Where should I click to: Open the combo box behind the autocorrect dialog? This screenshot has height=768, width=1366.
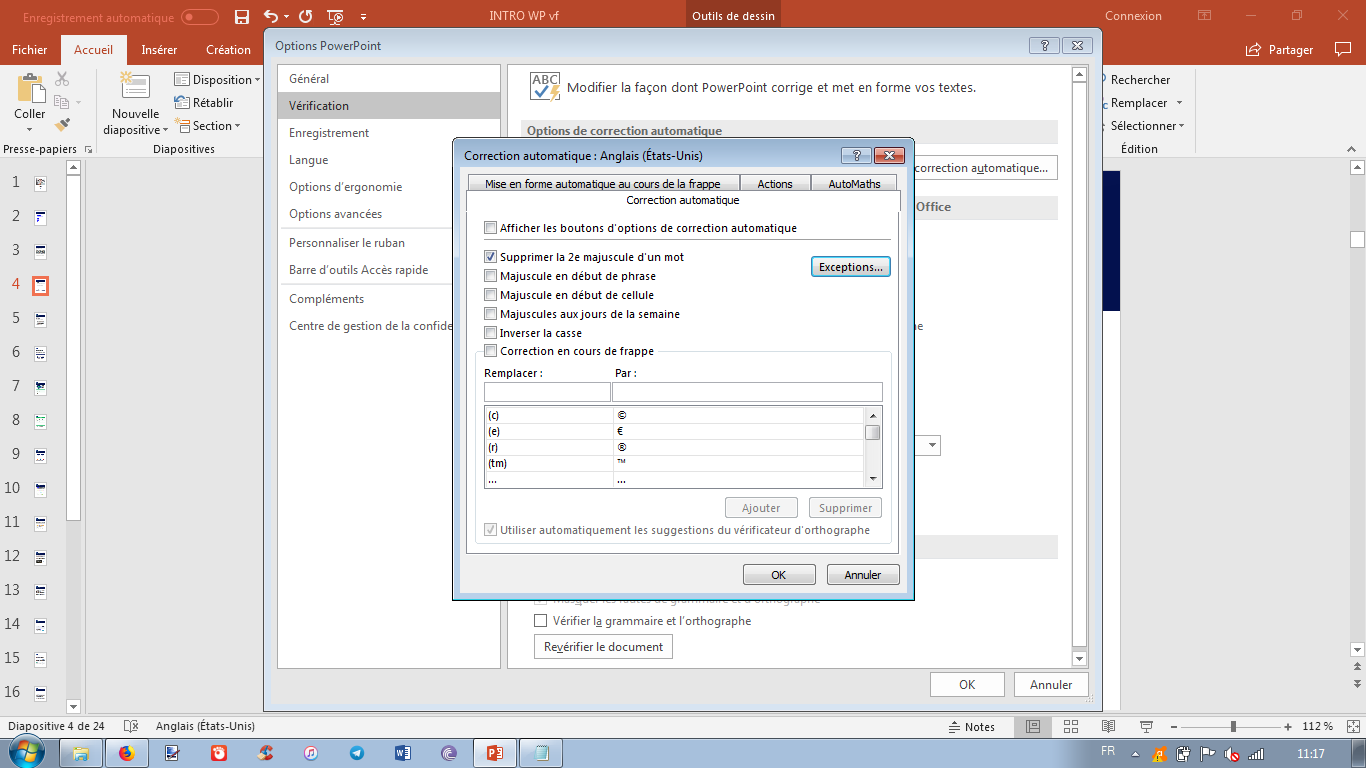pyautogui.click(x=932, y=446)
